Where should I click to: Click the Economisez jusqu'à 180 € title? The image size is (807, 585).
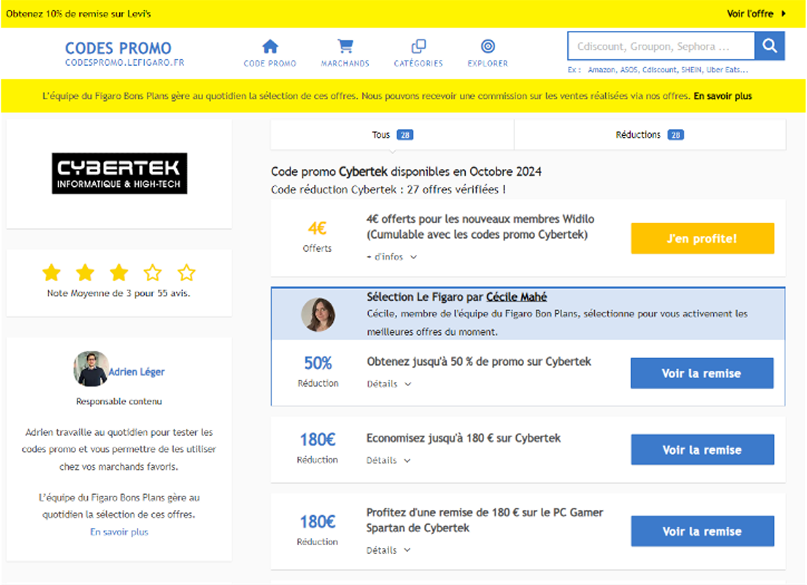(x=464, y=438)
